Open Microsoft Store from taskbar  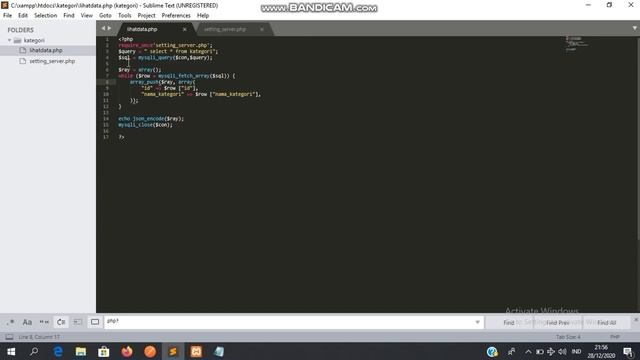tap(104, 351)
